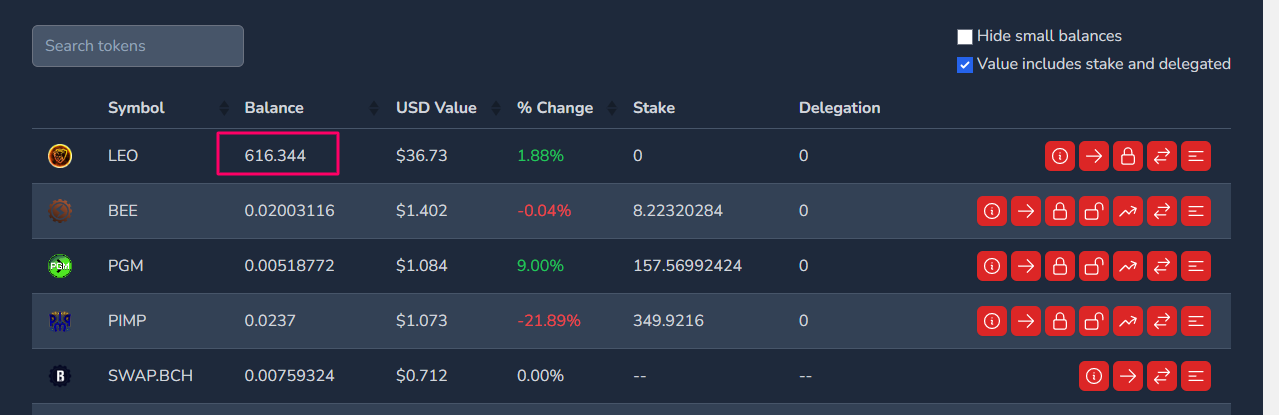Image resolution: width=1279 pixels, height=415 pixels.
Task: Click delegate trend-arrow icon for BEE
Action: pyautogui.click(x=1128, y=211)
